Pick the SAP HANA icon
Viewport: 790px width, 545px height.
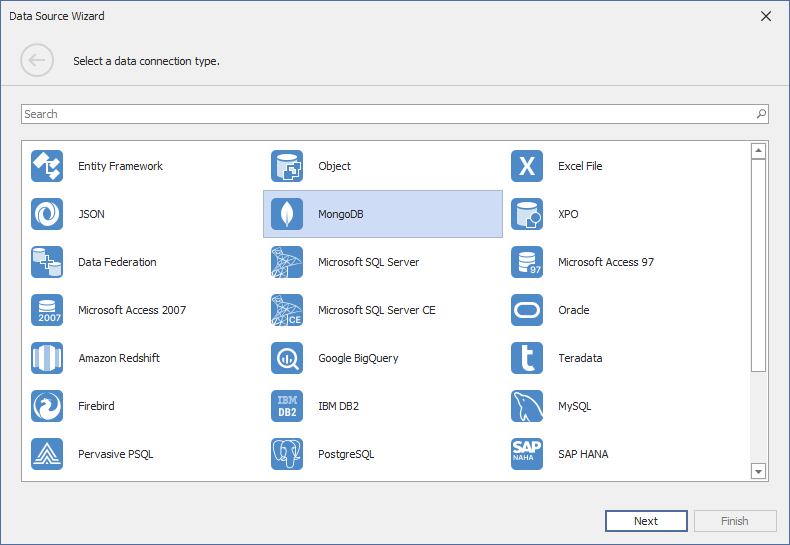526,454
